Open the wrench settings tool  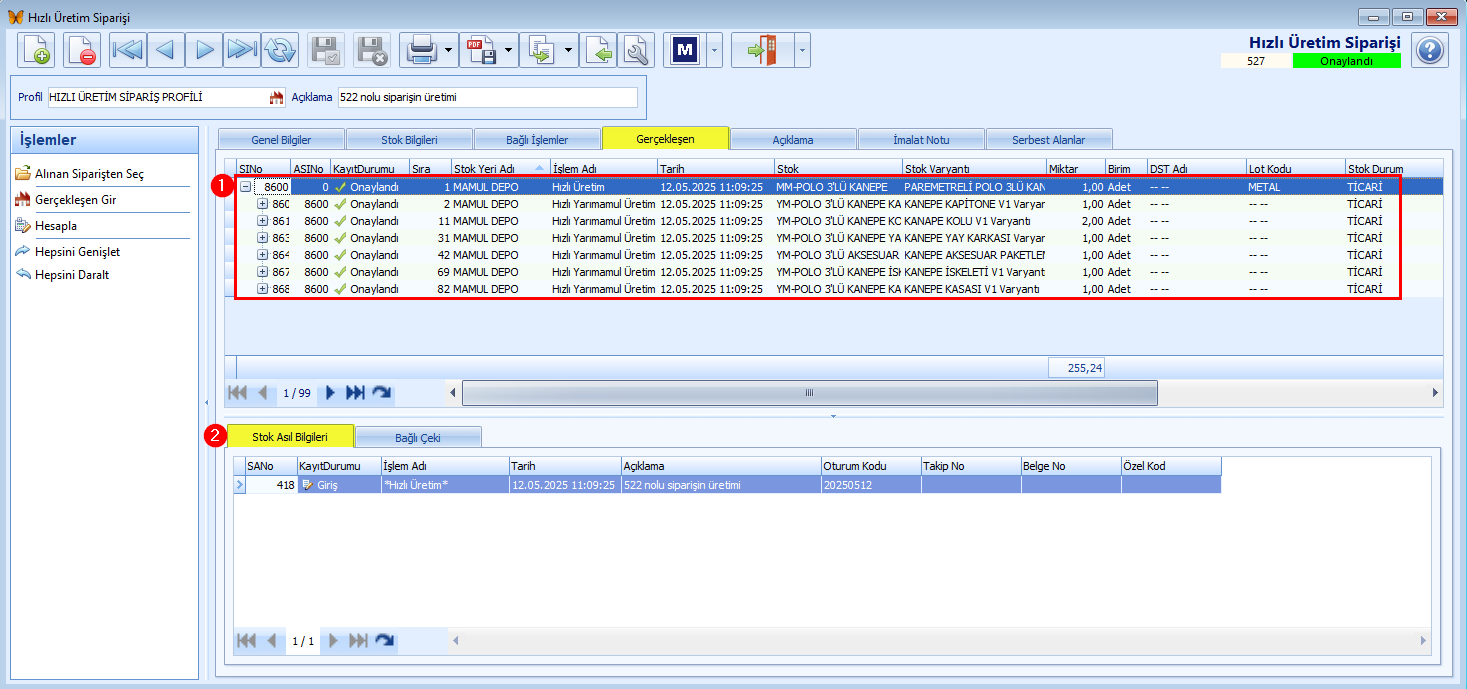pos(636,49)
